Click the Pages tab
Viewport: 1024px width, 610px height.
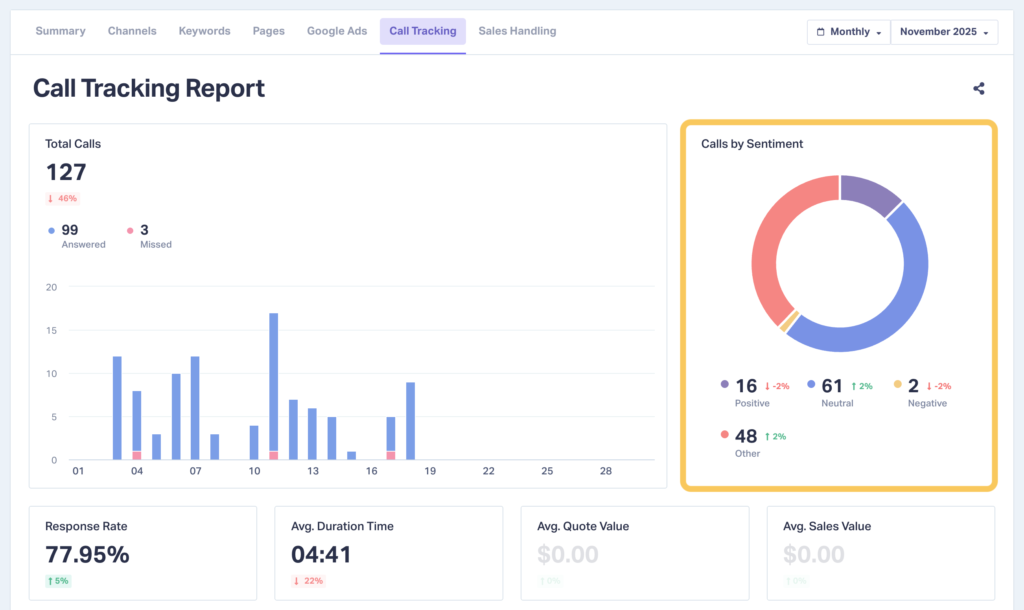(x=268, y=31)
